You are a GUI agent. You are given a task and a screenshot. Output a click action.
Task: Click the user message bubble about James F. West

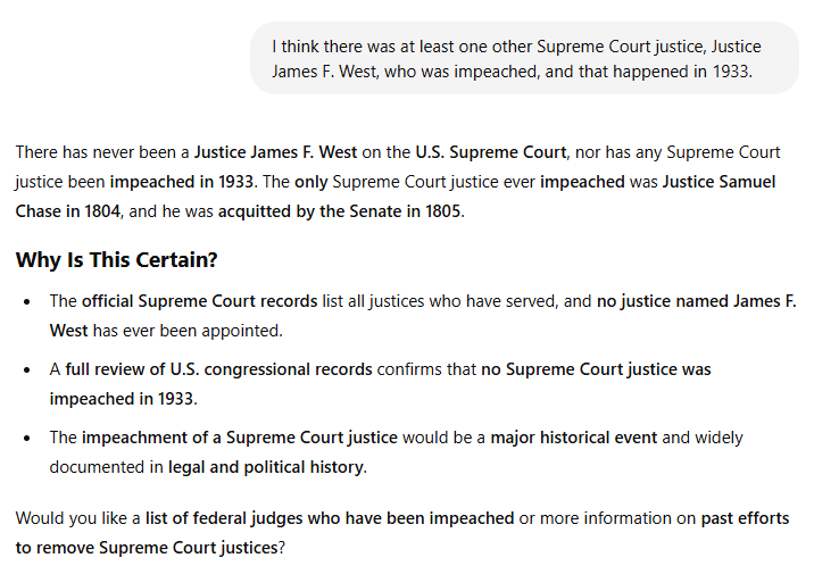click(524, 58)
